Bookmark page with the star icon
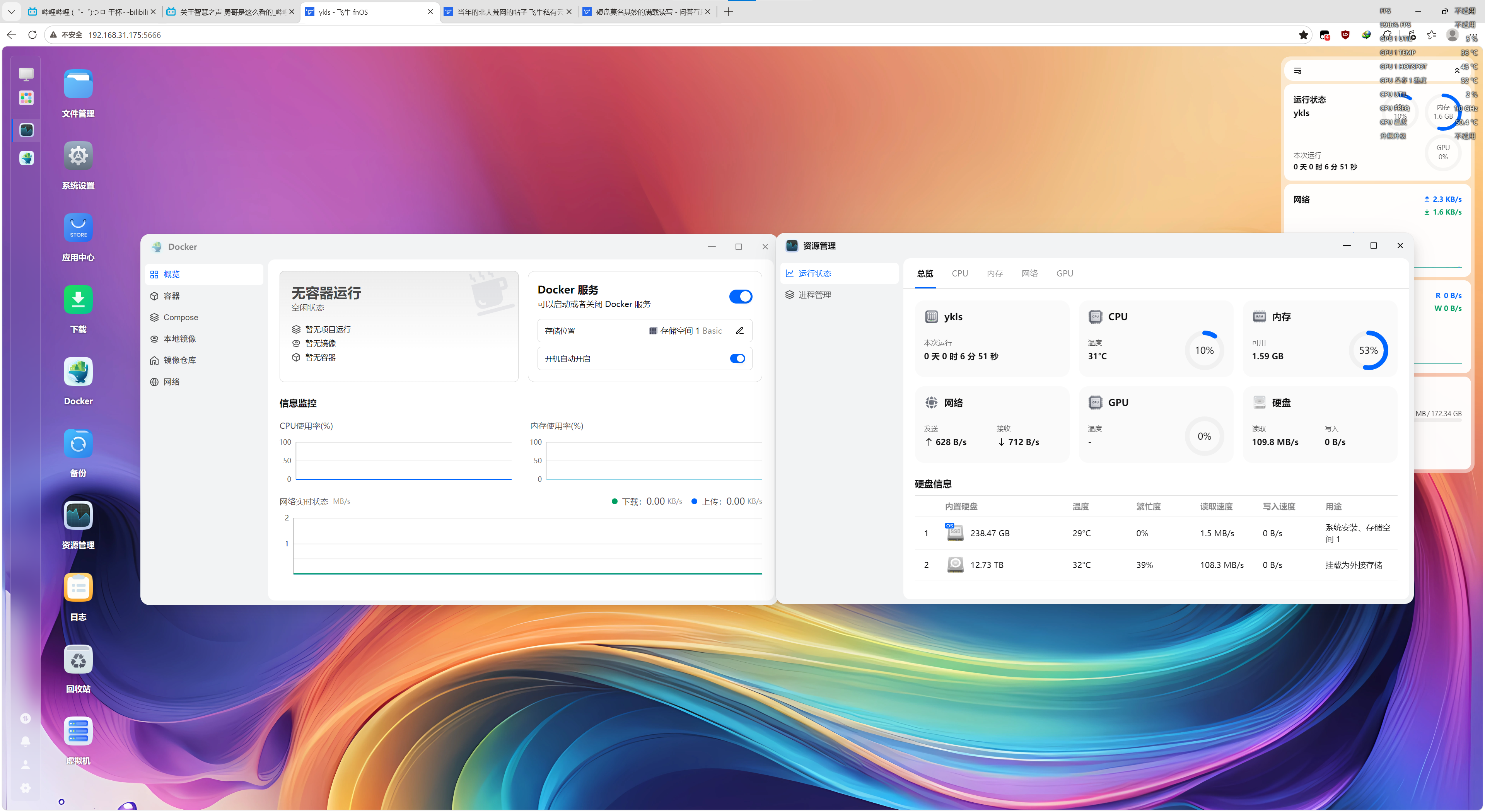The image size is (1485, 812). [x=1303, y=35]
